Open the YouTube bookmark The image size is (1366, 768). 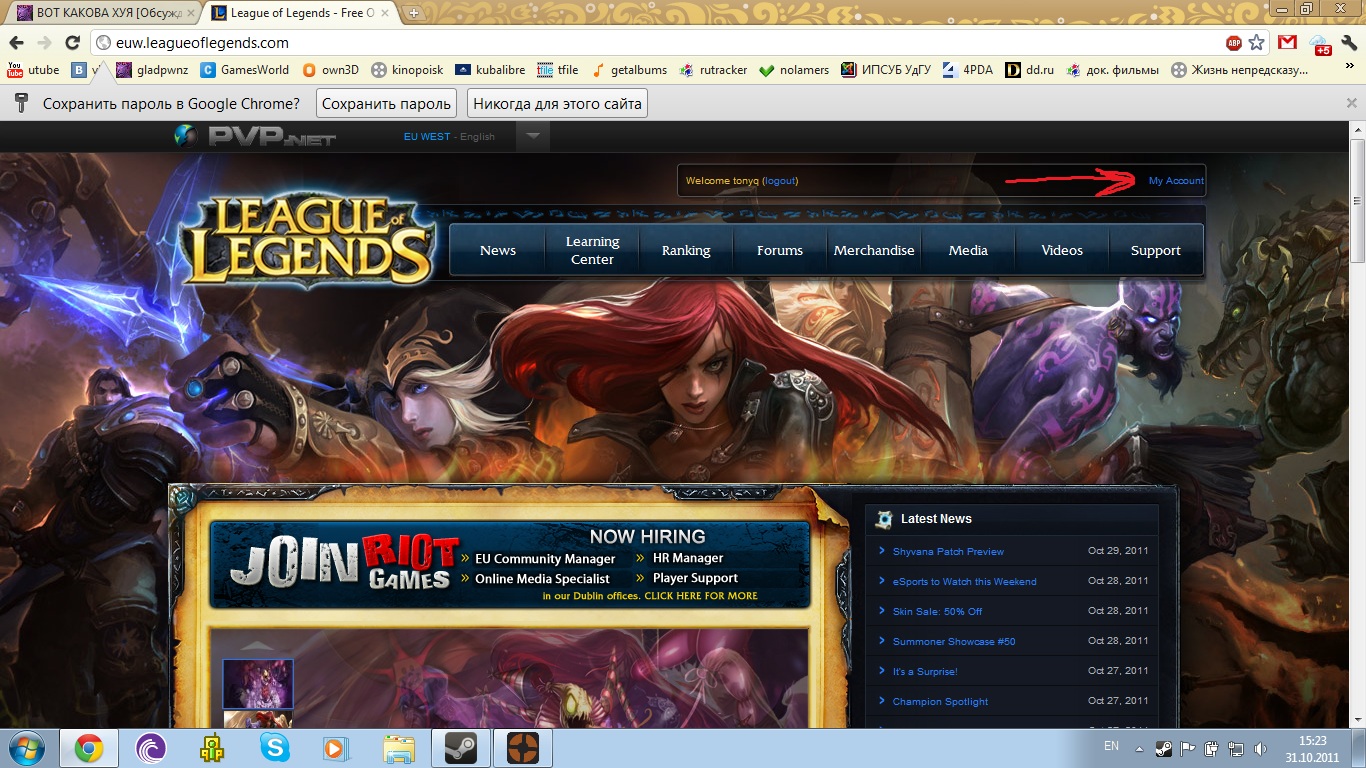tap(33, 70)
